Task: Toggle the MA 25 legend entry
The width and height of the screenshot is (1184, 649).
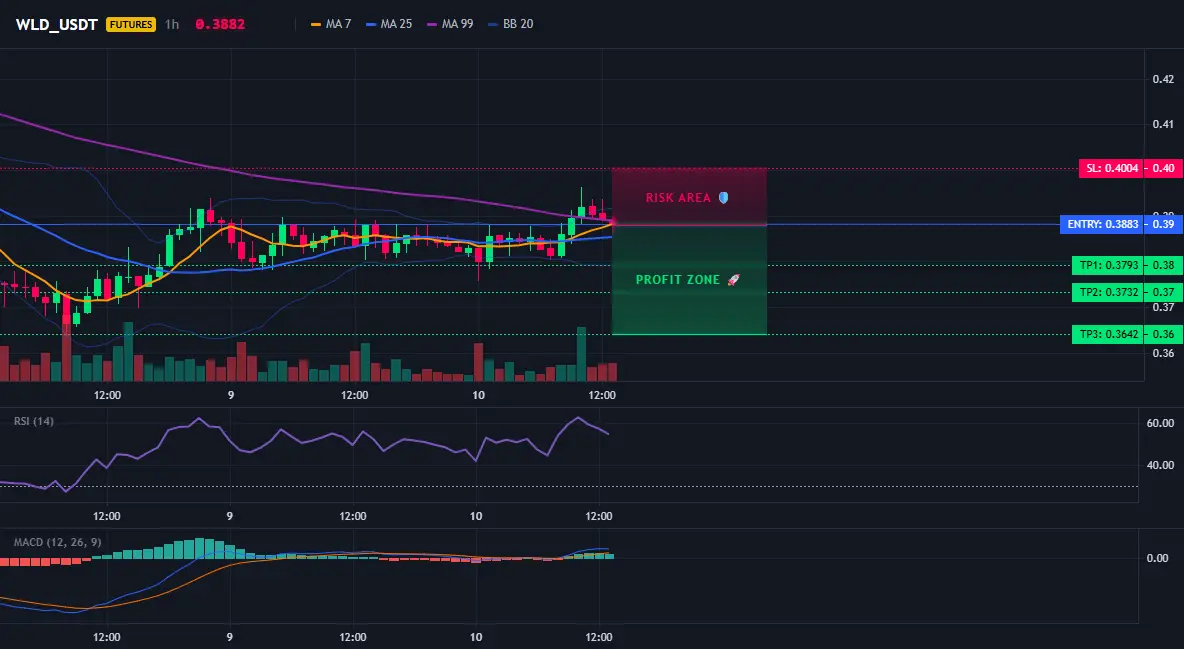Action: (x=389, y=24)
